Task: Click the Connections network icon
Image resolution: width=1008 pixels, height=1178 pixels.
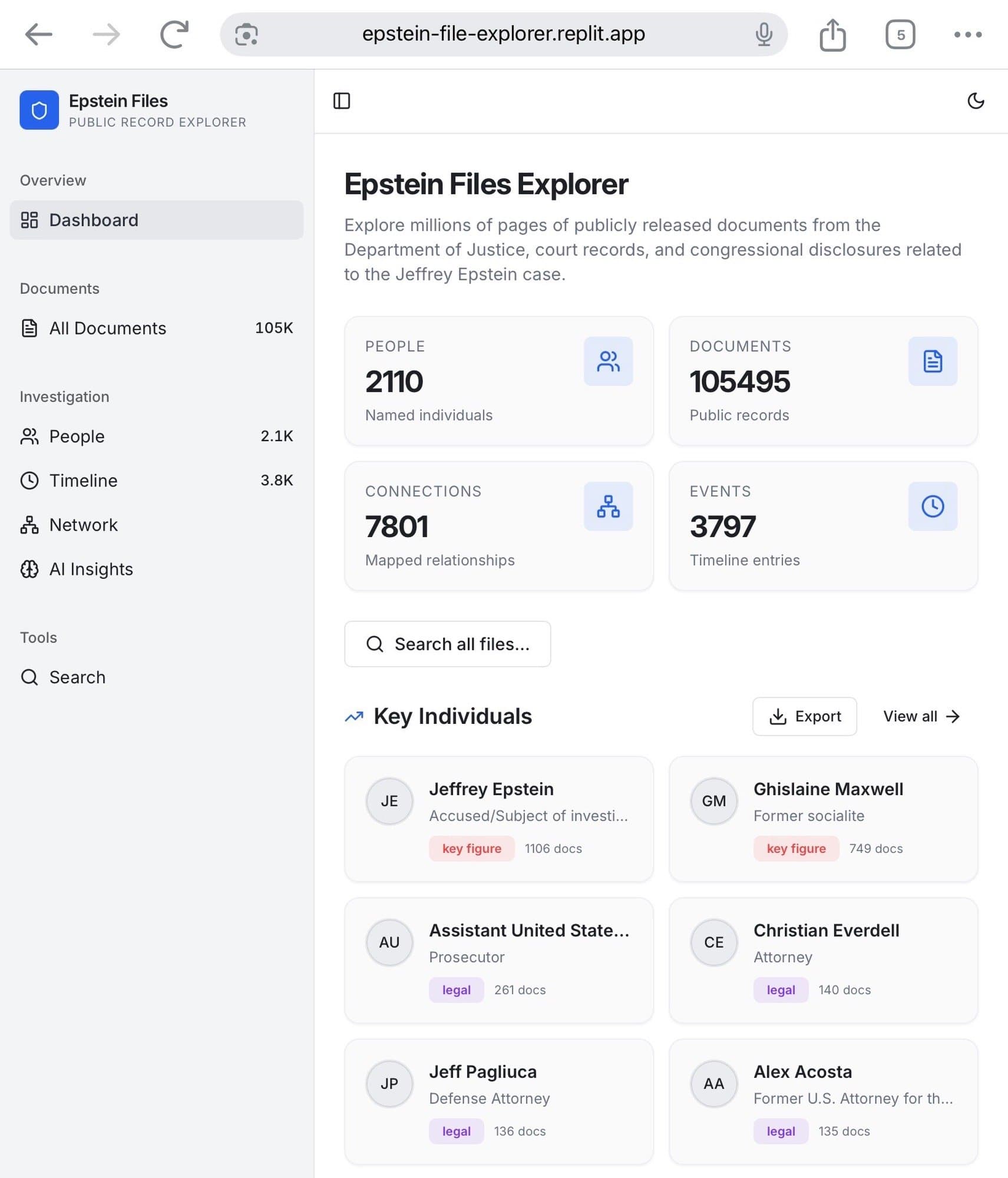Action: click(608, 506)
